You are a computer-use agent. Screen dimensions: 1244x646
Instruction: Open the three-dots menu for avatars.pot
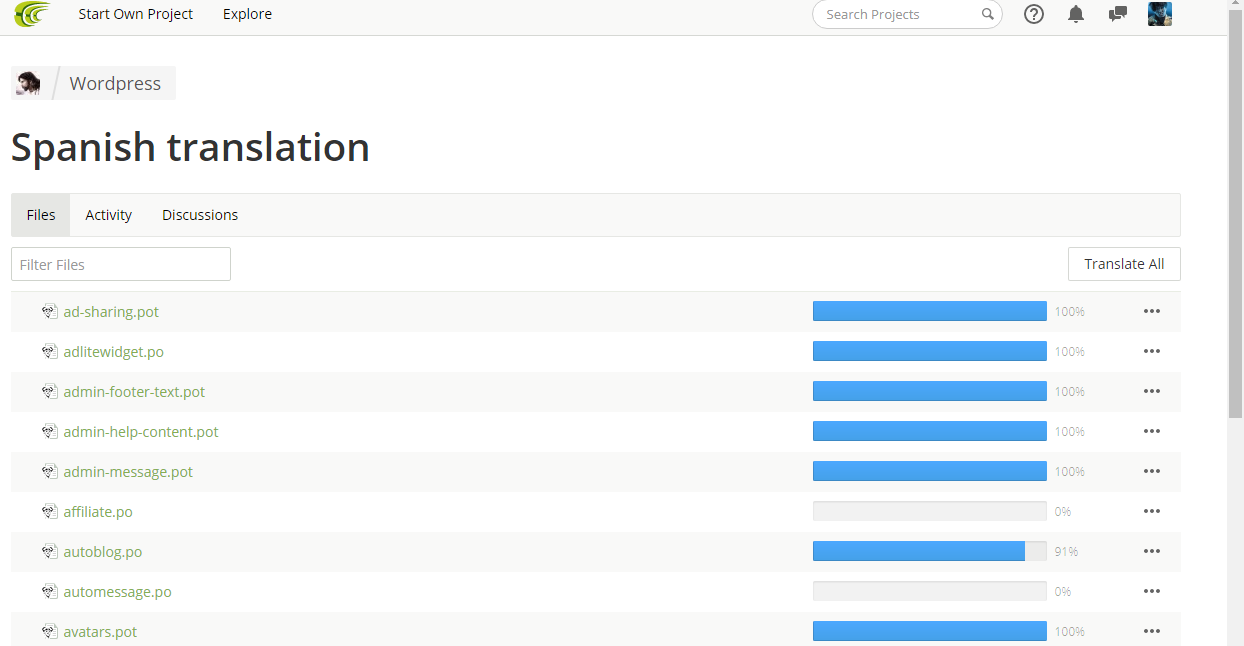1152,631
